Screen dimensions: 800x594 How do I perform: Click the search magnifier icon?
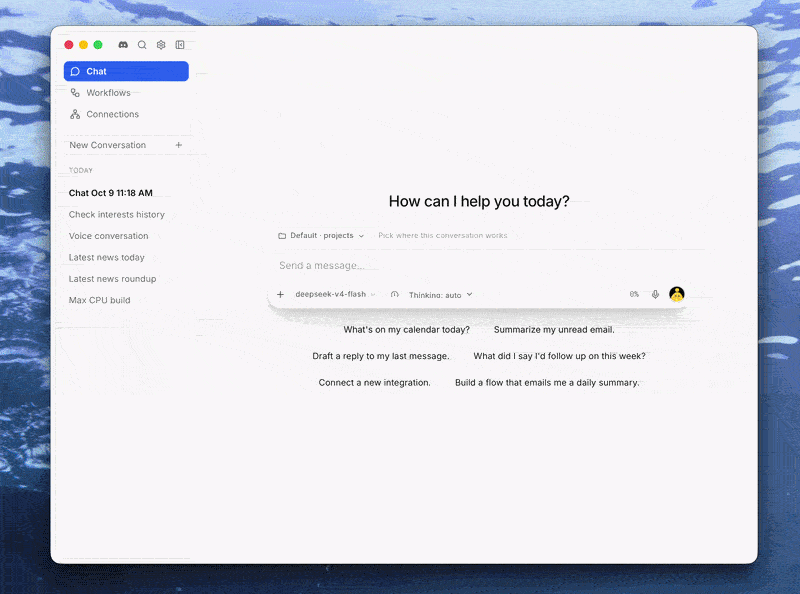[142, 45]
